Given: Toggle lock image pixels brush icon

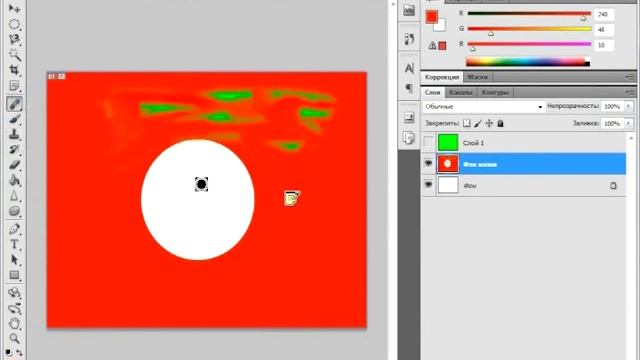Looking at the screenshot, I should [478, 123].
